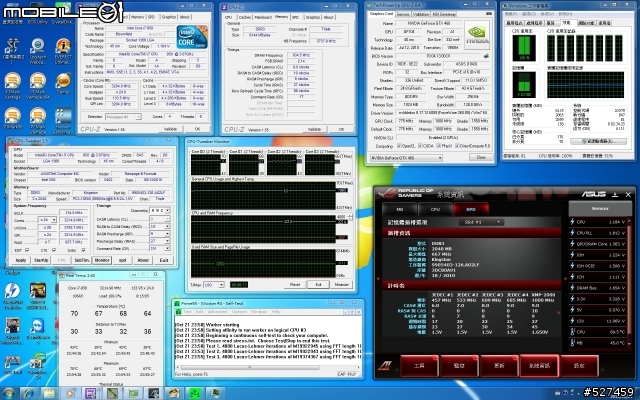Toggle the C1E checkbox in CPU-Tweaker
This screenshot has height=400, width=640.
[54, 250]
